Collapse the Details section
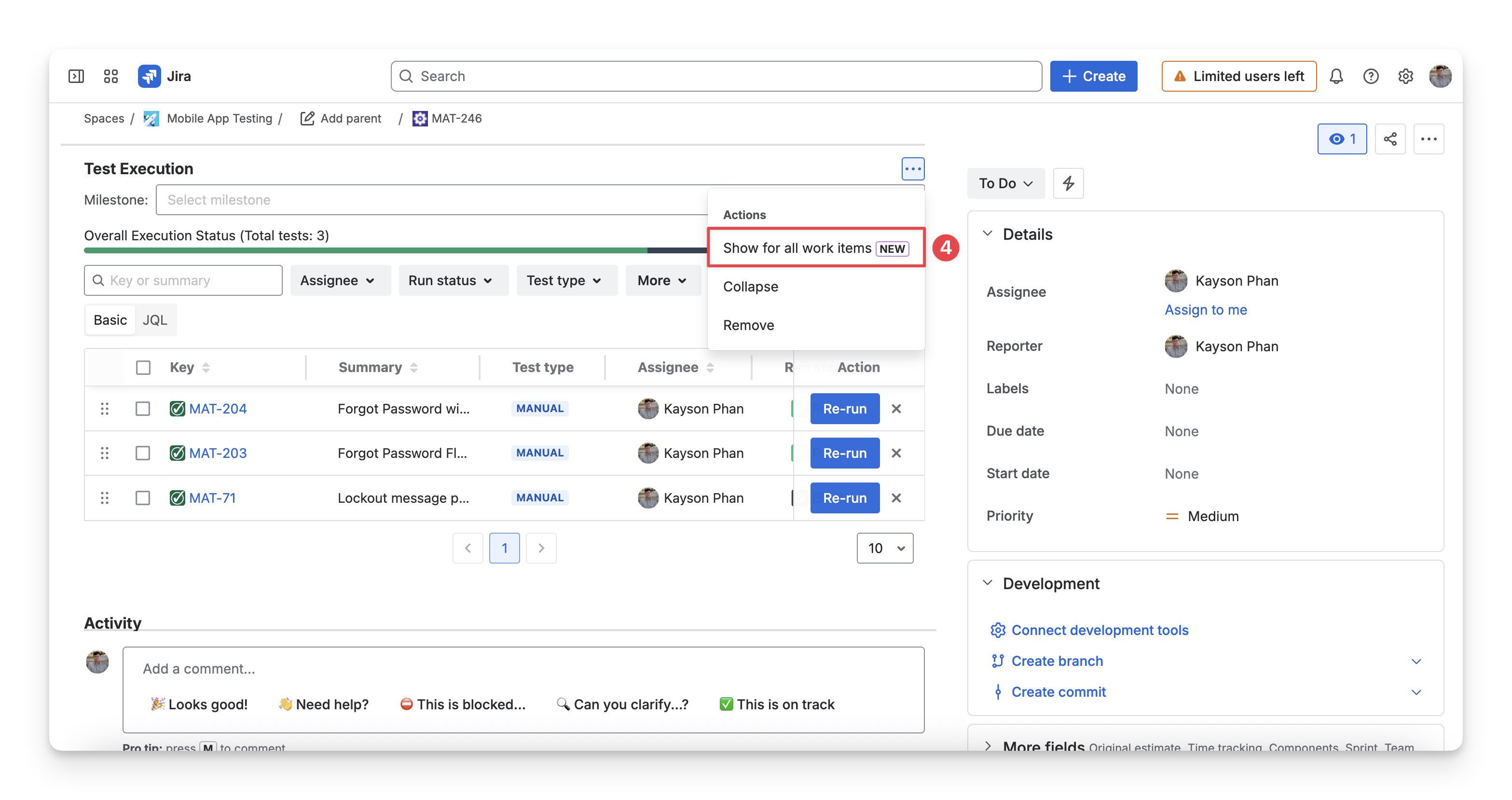Viewport: 1512px width, 800px height. click(988, 234)
